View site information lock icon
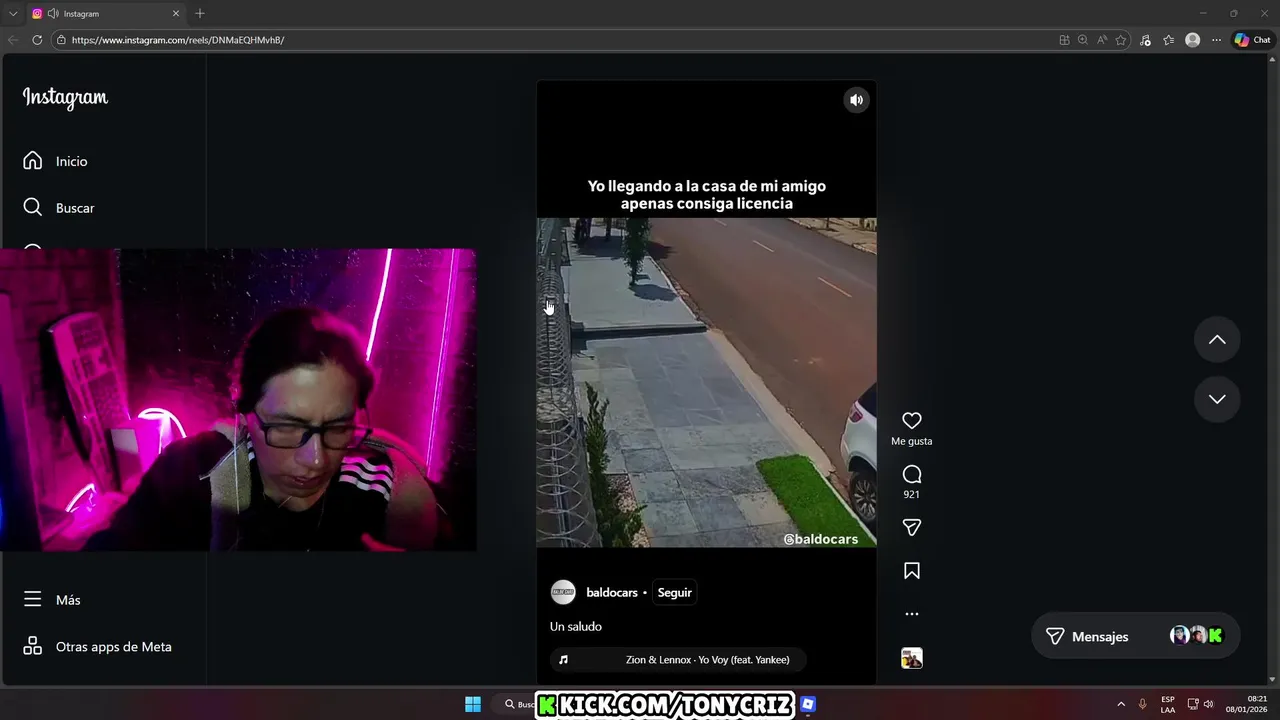This screenshot has width=1280, height=720. click(61, 40)
